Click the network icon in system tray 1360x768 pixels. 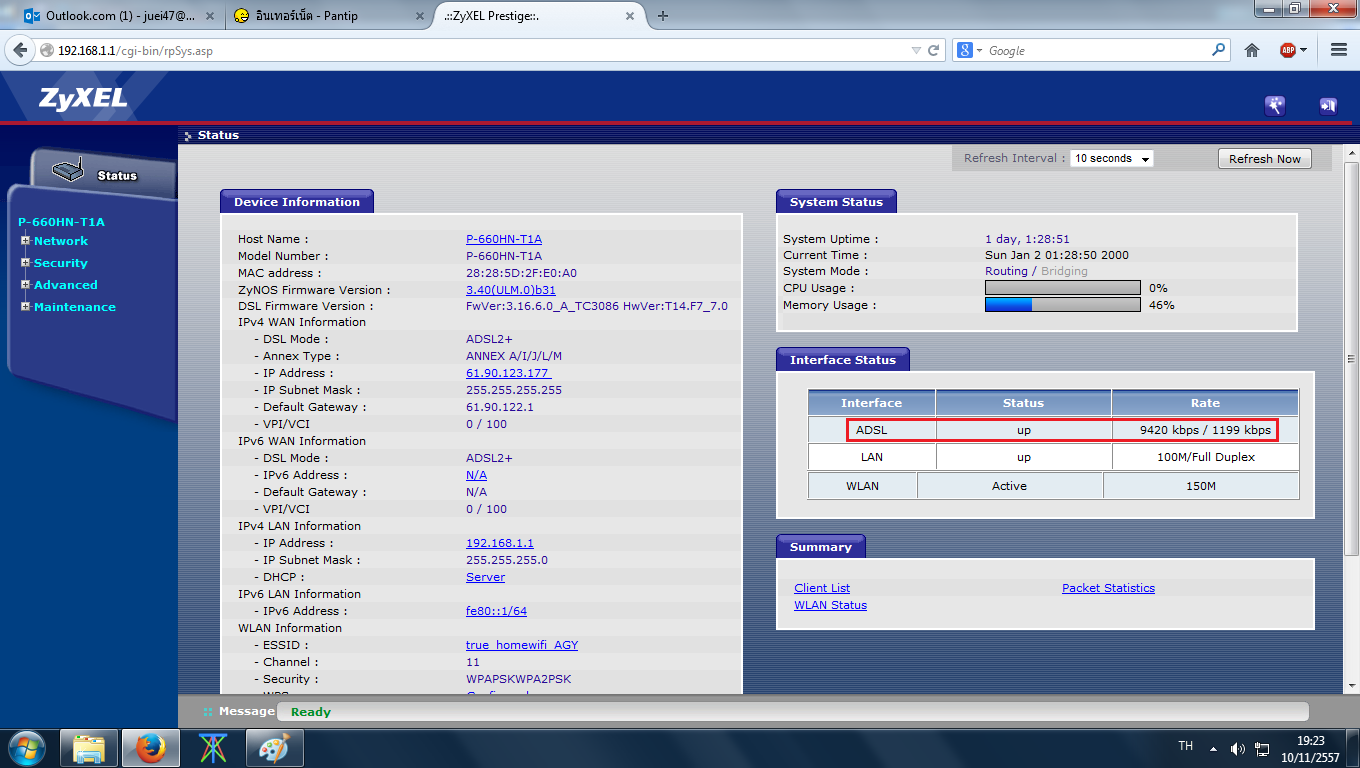point(1262,748)
